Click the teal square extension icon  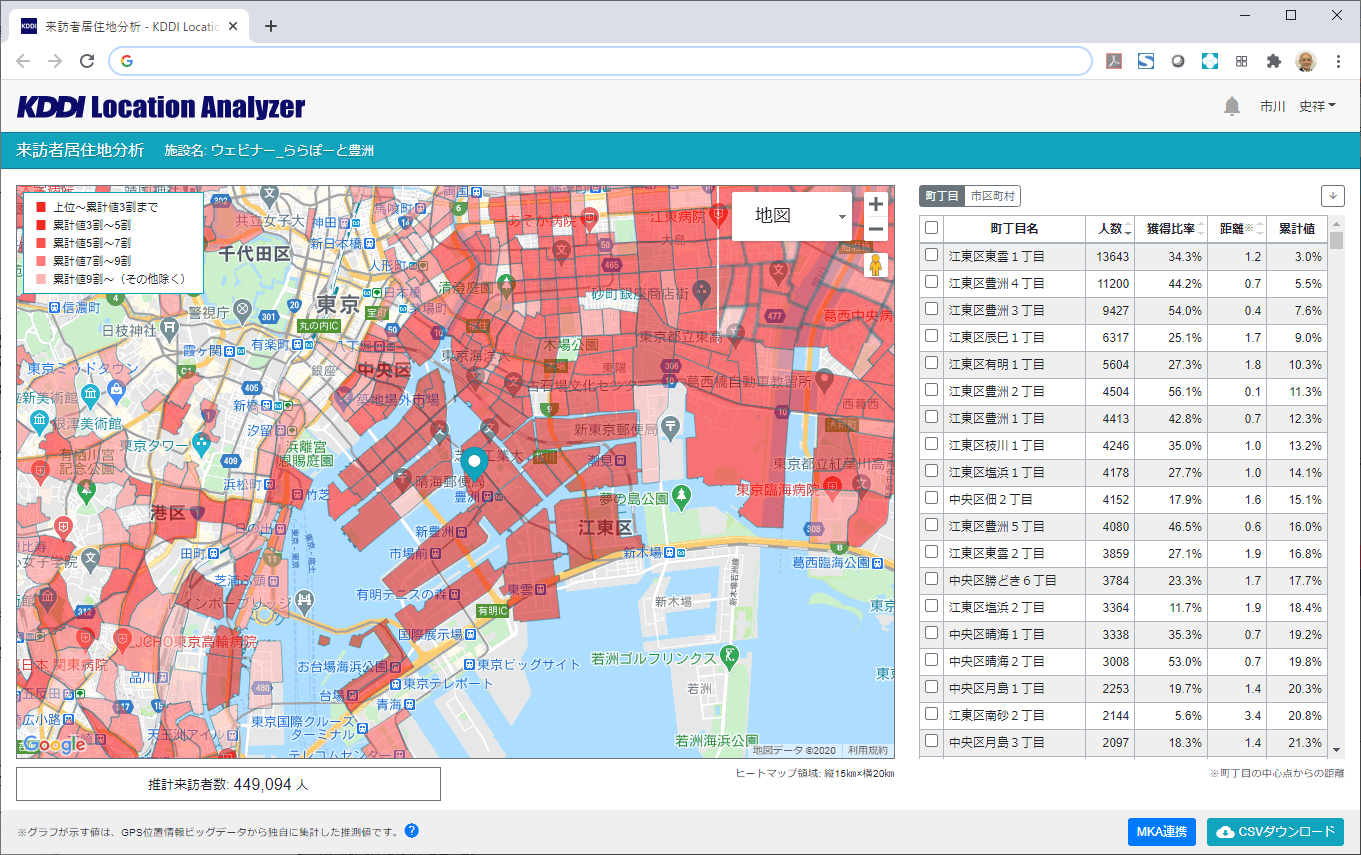(1209, 61)
